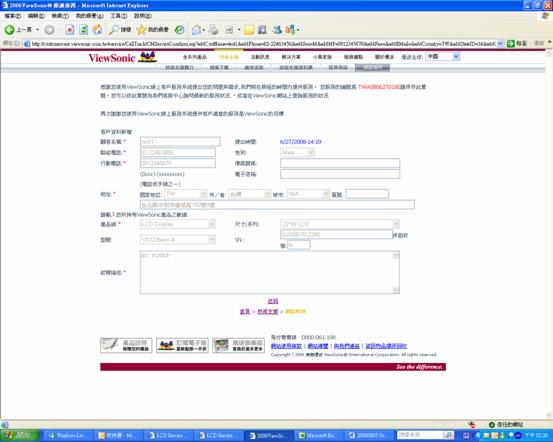
Task: Refresh the page using the green arrows icon
Action: tap(84, 30)
